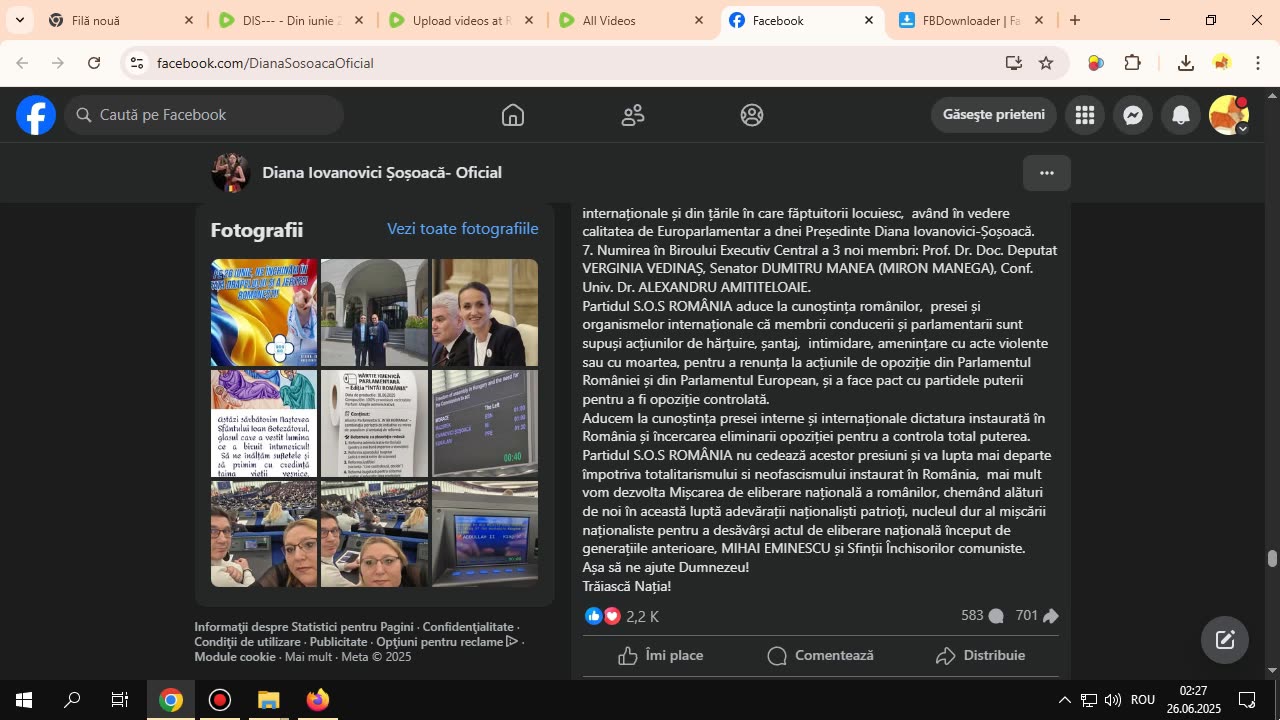Click in the Caută pe Facebook search box

(205, 115)
